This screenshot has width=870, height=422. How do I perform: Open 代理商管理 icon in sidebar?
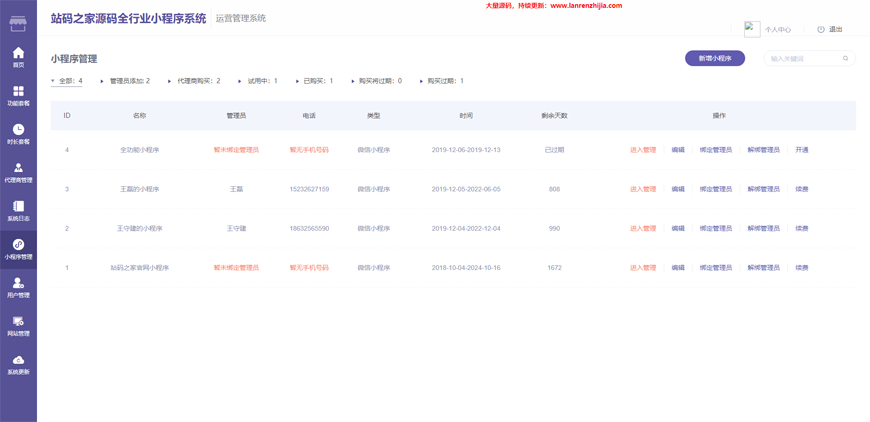pos(18,167)
